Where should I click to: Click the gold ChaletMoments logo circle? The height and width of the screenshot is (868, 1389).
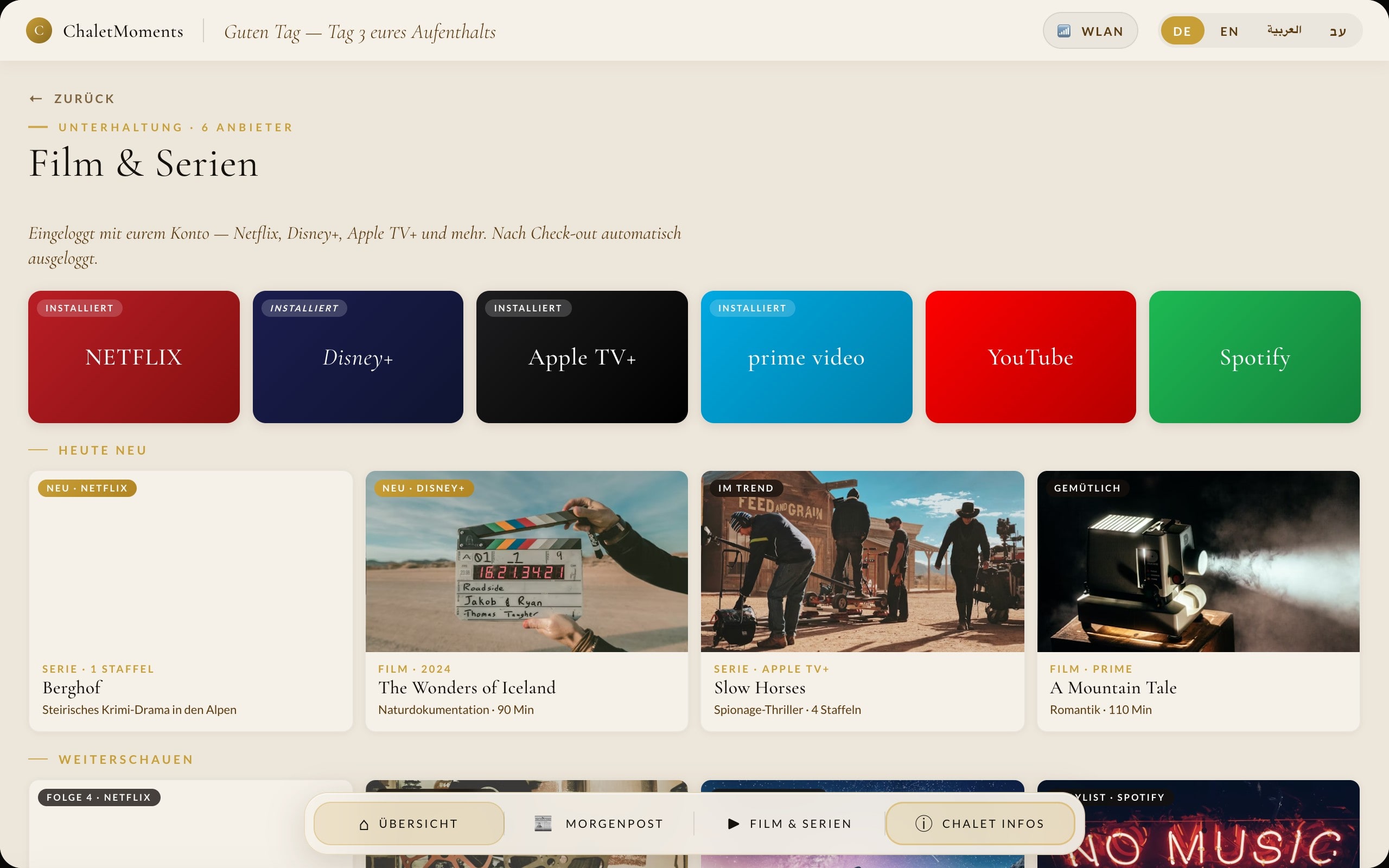point(39,30)
